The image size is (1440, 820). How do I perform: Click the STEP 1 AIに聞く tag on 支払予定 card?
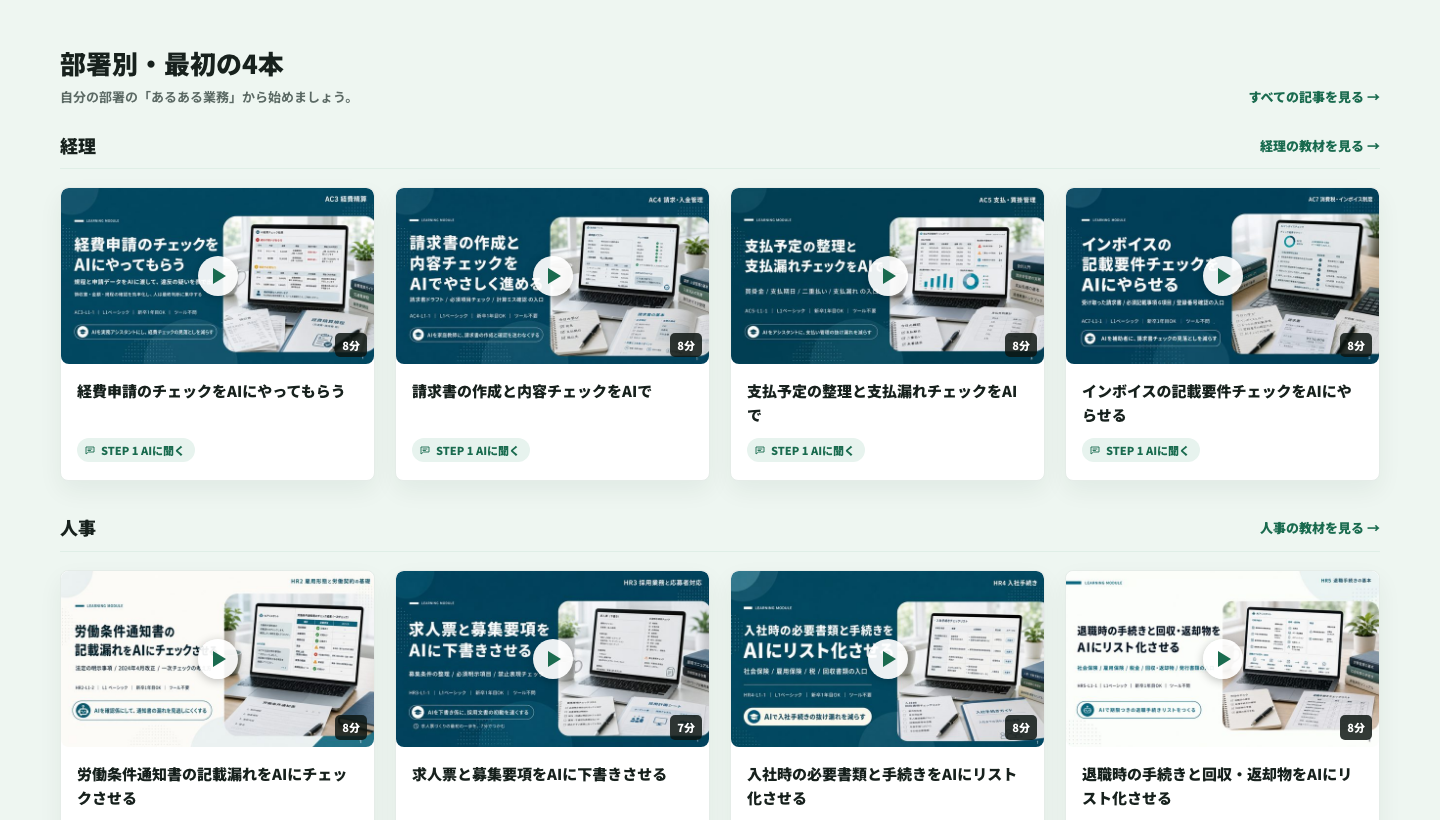pos(806,450)
